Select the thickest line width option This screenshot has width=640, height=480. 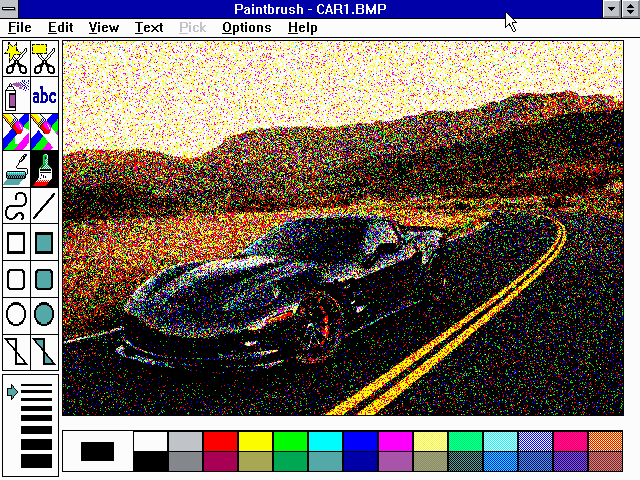pyautogui.click(x=36, y=461)
